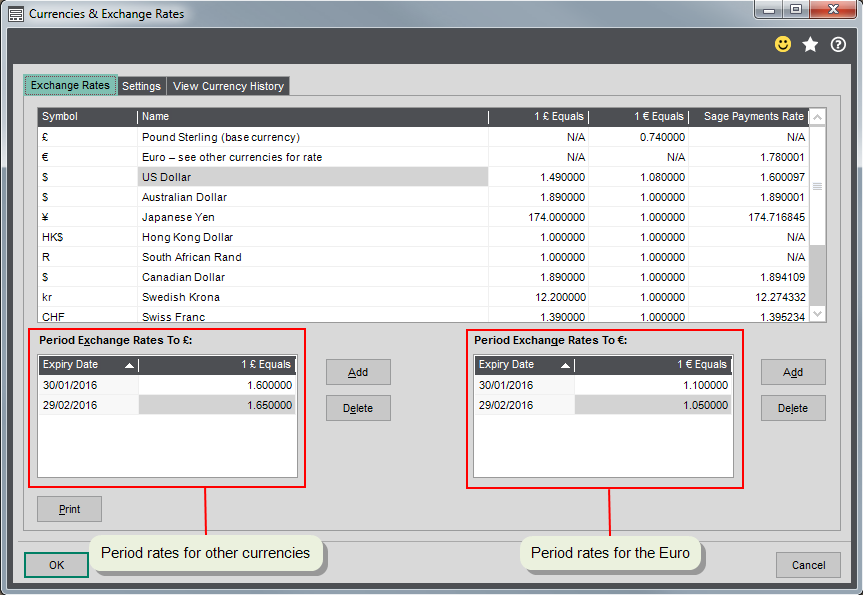Click the currency list scroll down arrow
The height and width of the screenshot is (595, 863).
coord(817,314)
